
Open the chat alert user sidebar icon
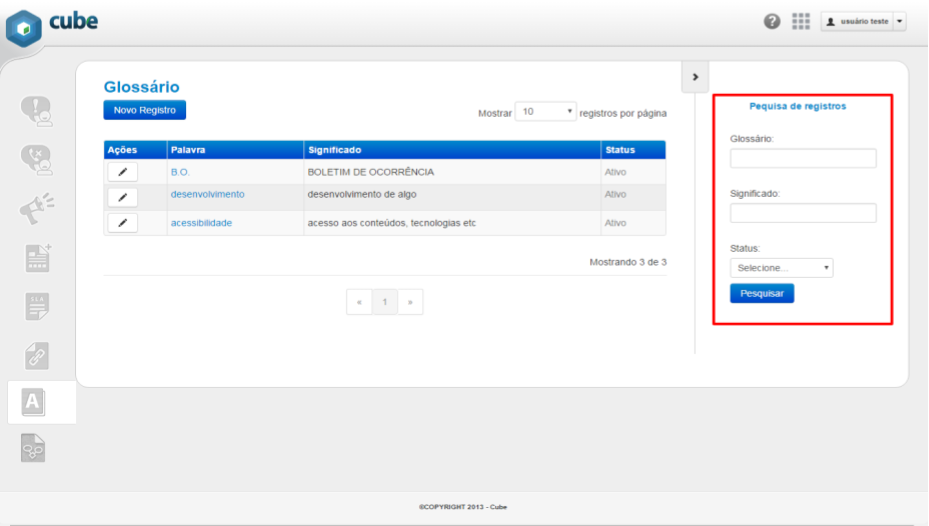(x=37, y=111)
